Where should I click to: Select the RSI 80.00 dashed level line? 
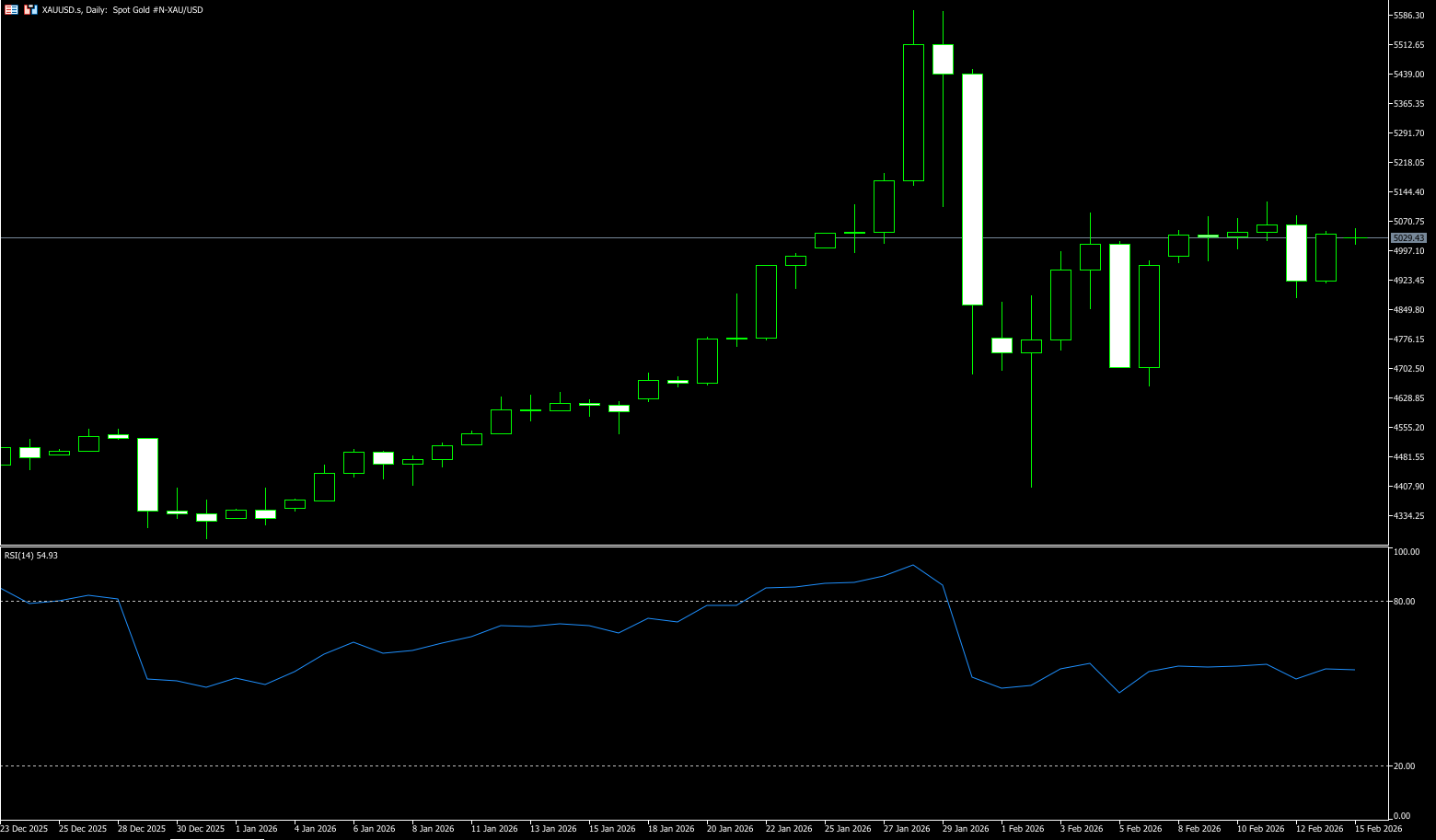click(644, 601)
